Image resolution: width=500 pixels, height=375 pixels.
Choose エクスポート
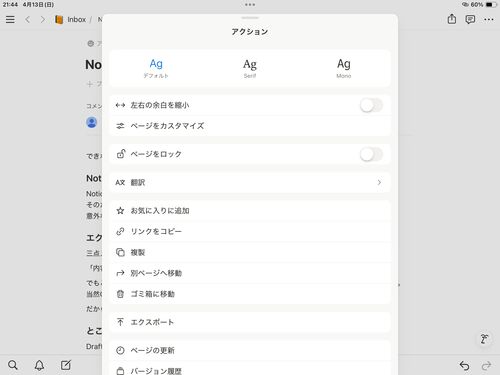point(250,322)
